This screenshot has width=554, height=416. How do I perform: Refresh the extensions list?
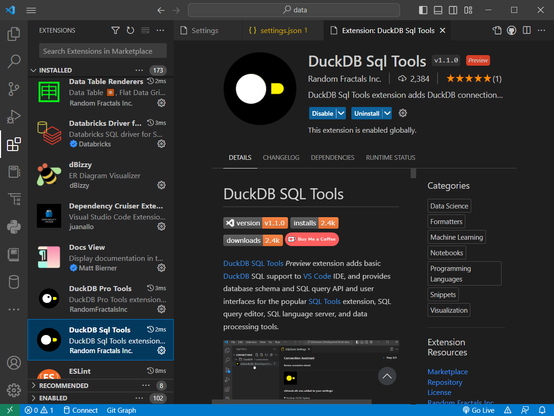130,30
